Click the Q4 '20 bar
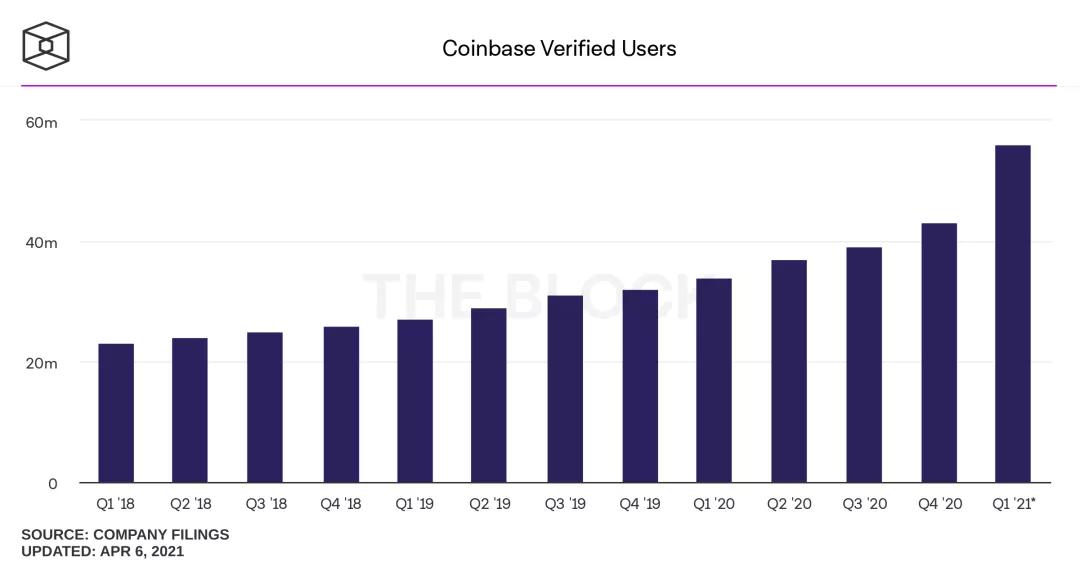This screenshot has height=567, width=1080. point(939,353)
